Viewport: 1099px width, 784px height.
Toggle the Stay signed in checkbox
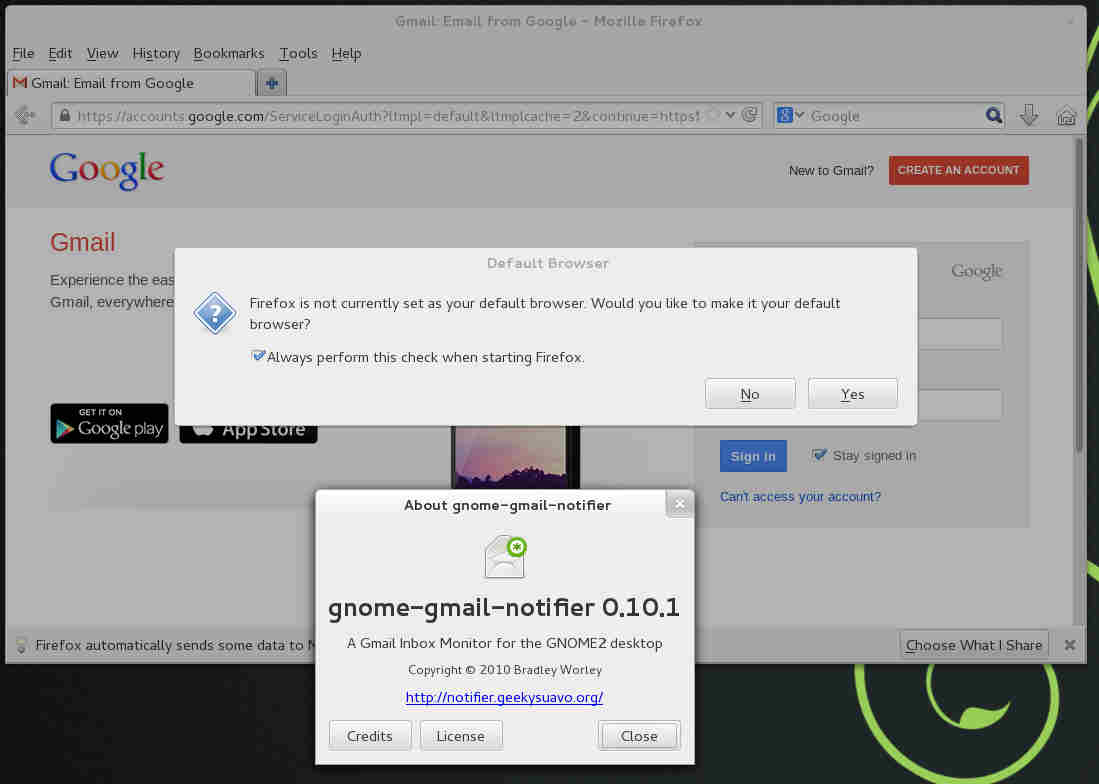tap(818, 455)
